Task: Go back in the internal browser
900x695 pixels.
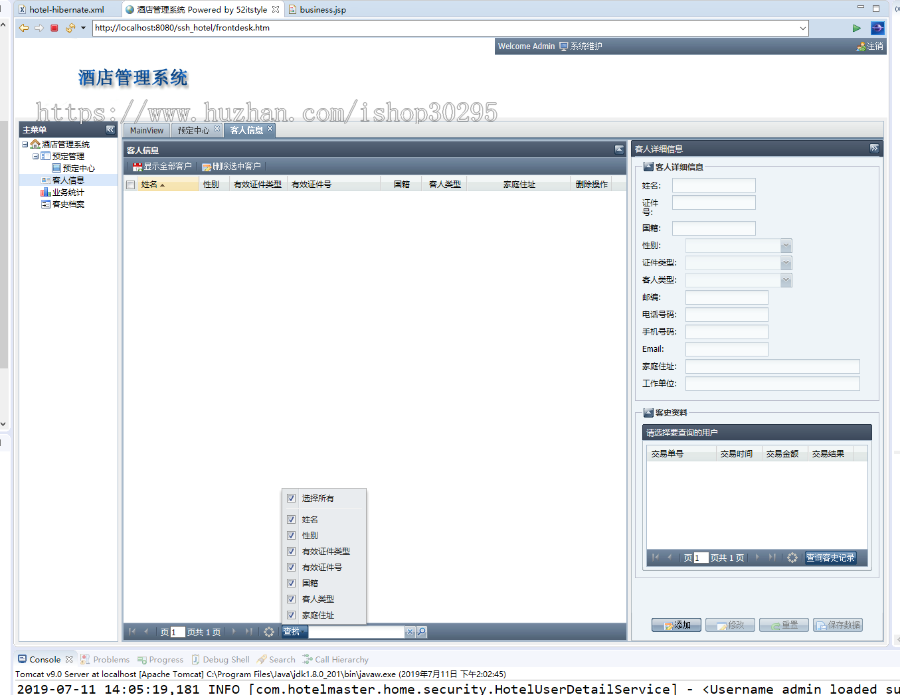Action: coord(24,28)
